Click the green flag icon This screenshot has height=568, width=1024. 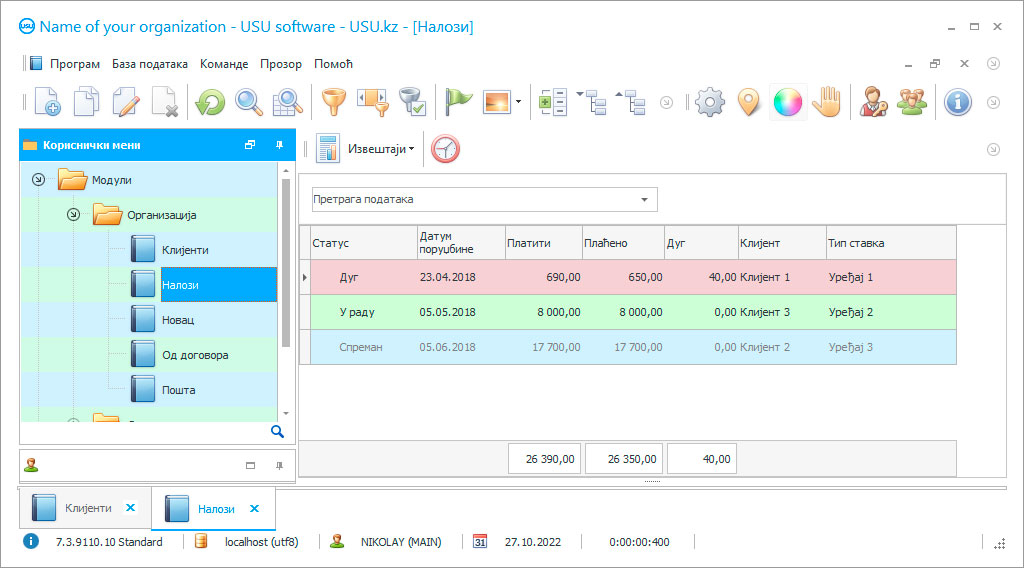click(458, 102)
